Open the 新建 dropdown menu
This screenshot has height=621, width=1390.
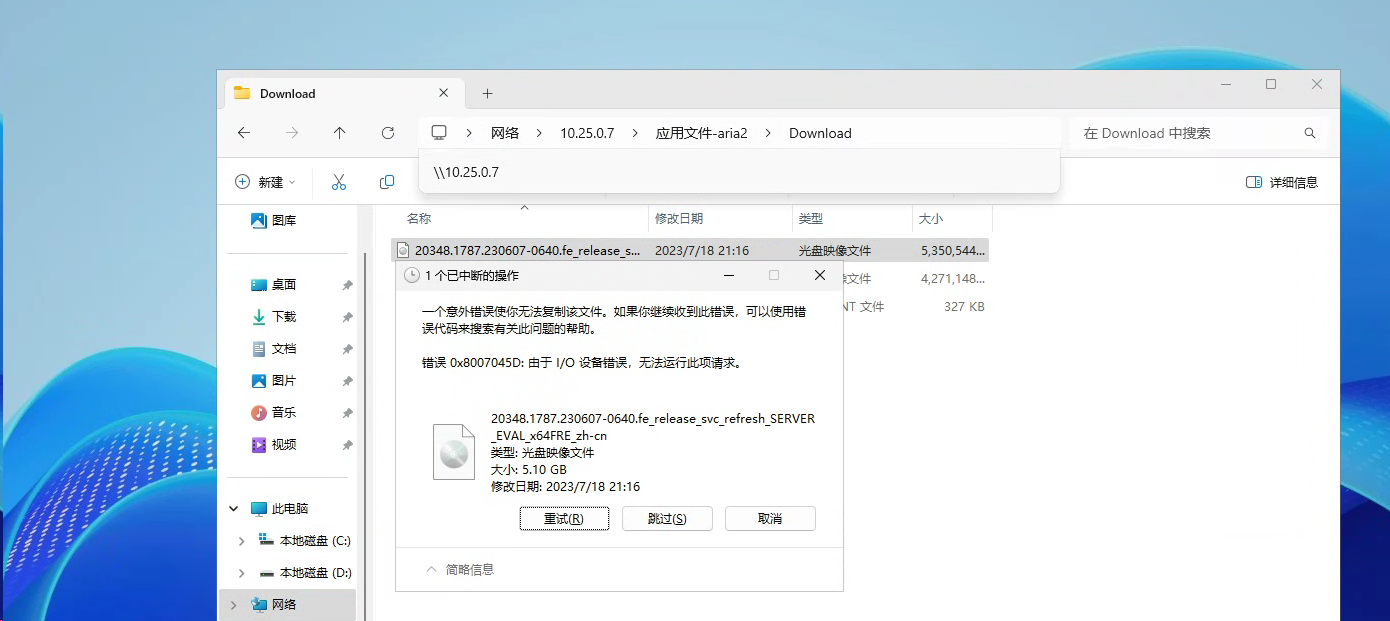[x=265, y=182]
